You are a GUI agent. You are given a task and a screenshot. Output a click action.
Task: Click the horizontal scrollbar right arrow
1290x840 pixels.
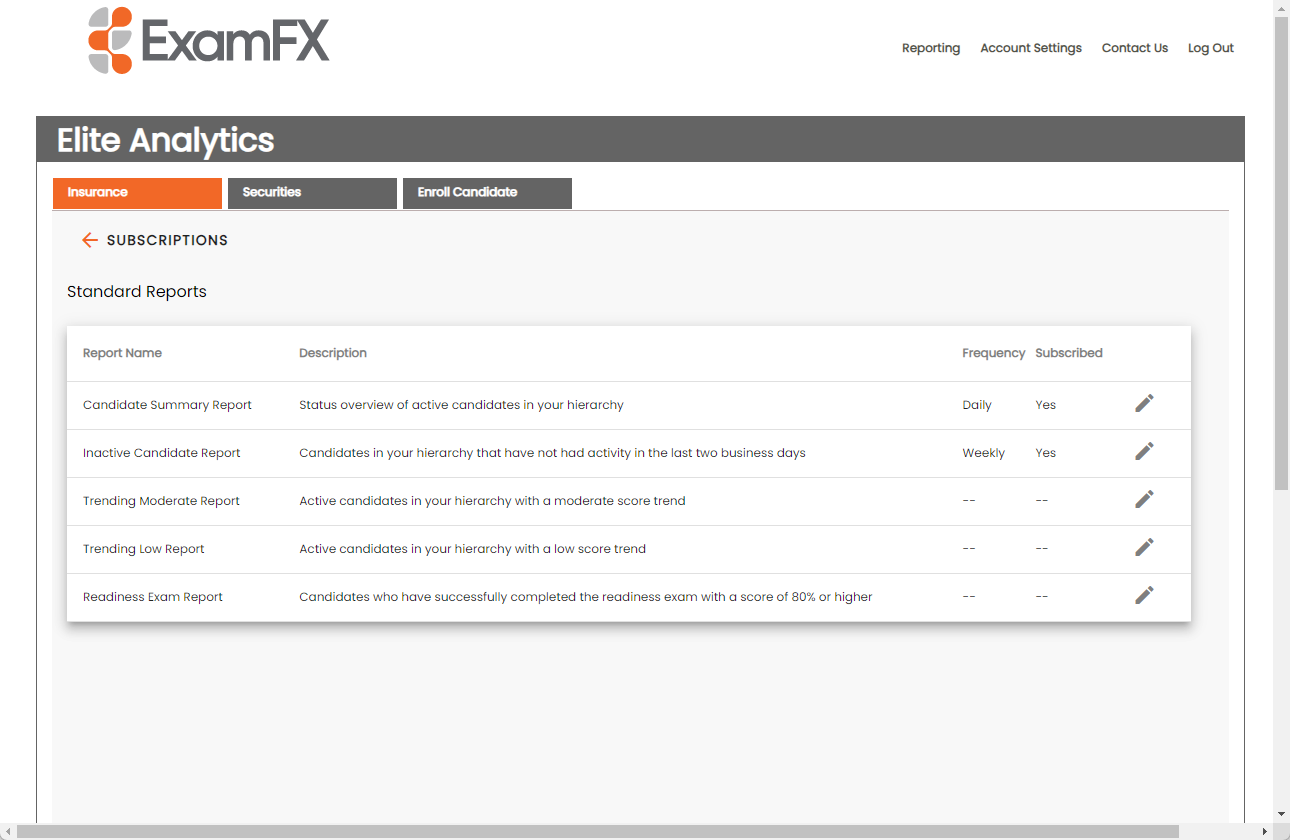[x=1264, y=832]
